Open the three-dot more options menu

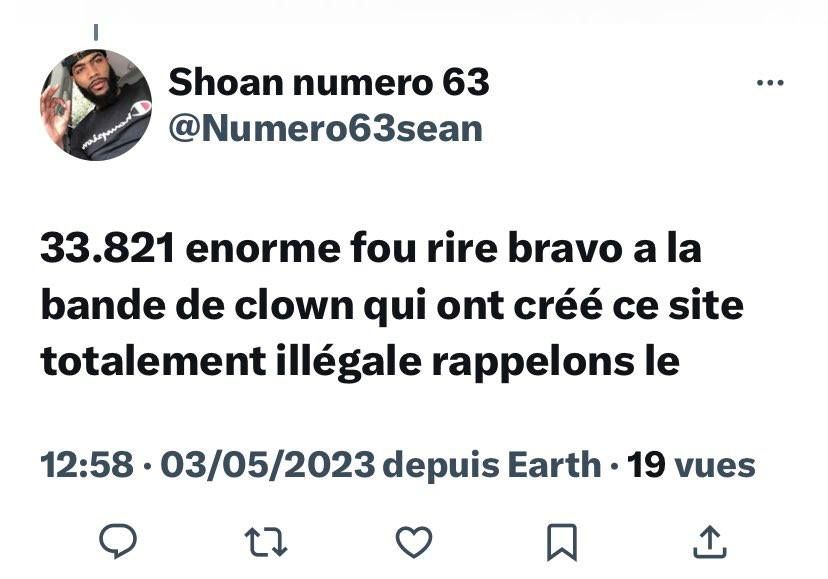770,82
